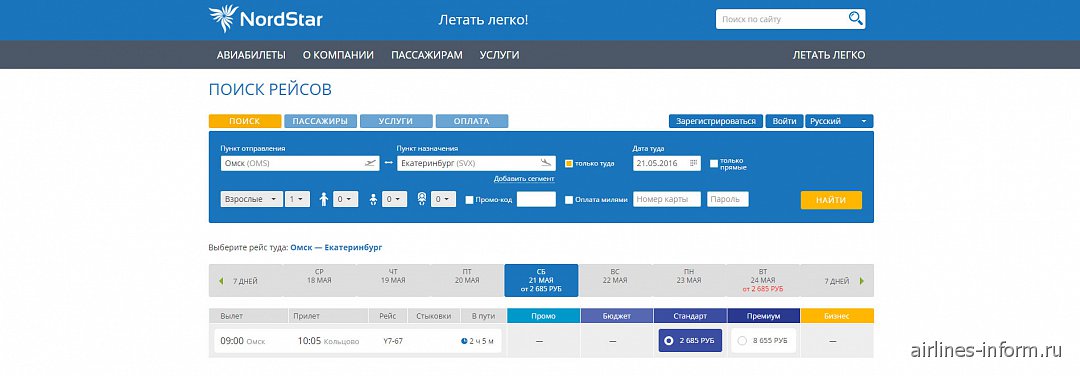This screenshot has width=1080, height=376.
Task: Open the calendar icon in the date field
Action: click(x=694, y=163)
